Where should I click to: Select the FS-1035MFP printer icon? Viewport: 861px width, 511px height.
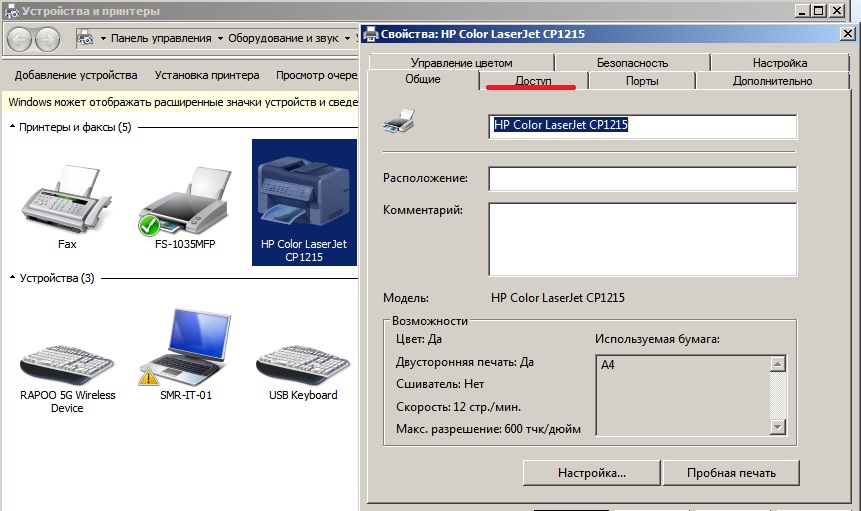(184, 200)
